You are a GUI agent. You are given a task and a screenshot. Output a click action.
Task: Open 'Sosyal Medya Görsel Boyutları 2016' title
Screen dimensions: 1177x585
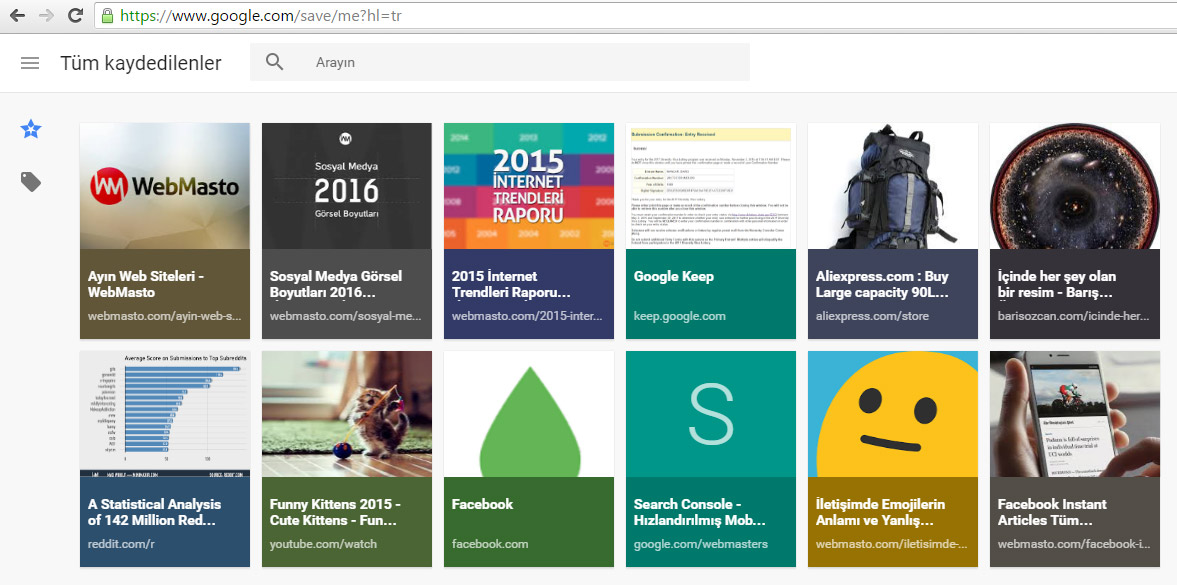tap(336, 284)
